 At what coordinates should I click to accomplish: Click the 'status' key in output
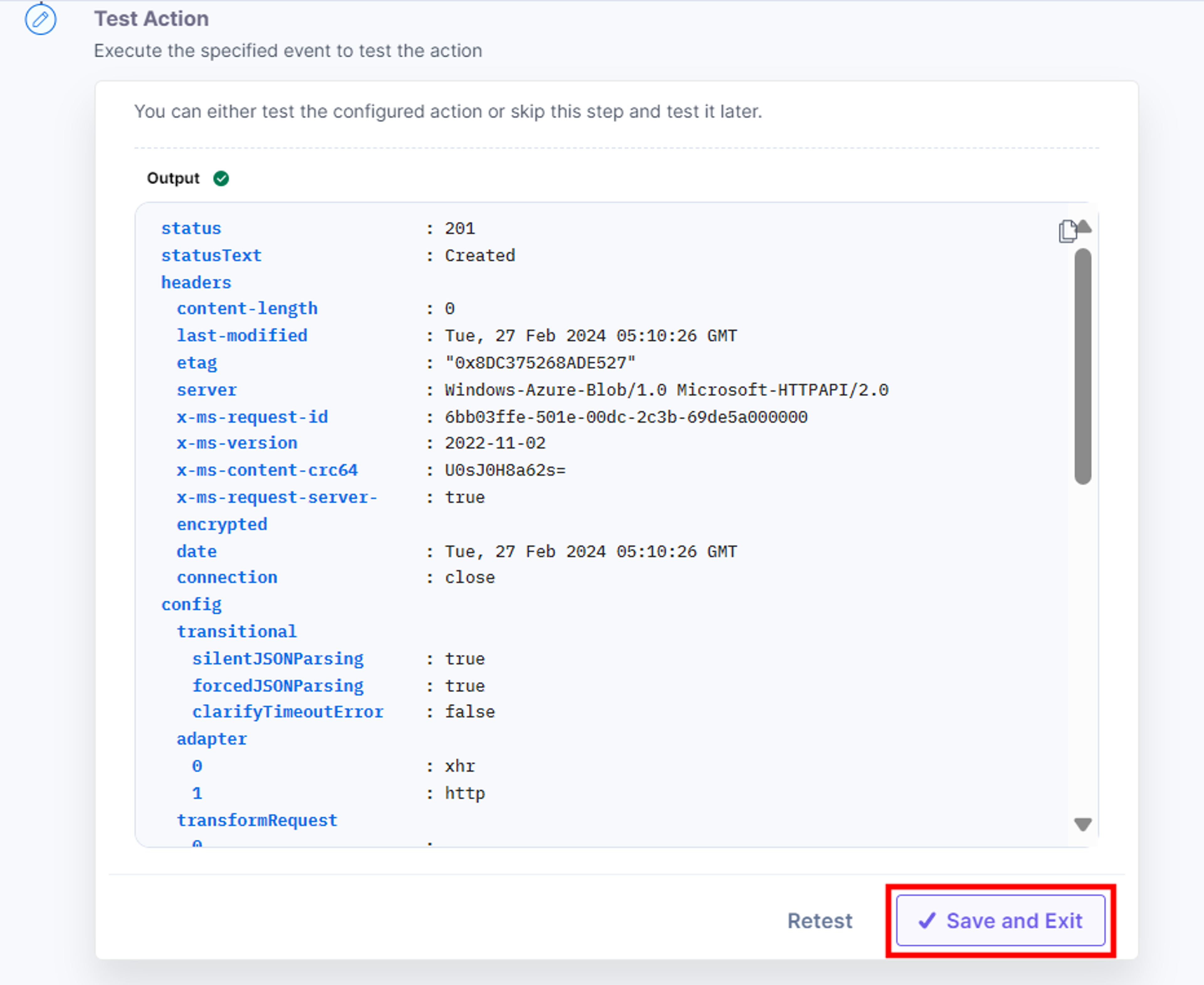click(x=191, y=228)
